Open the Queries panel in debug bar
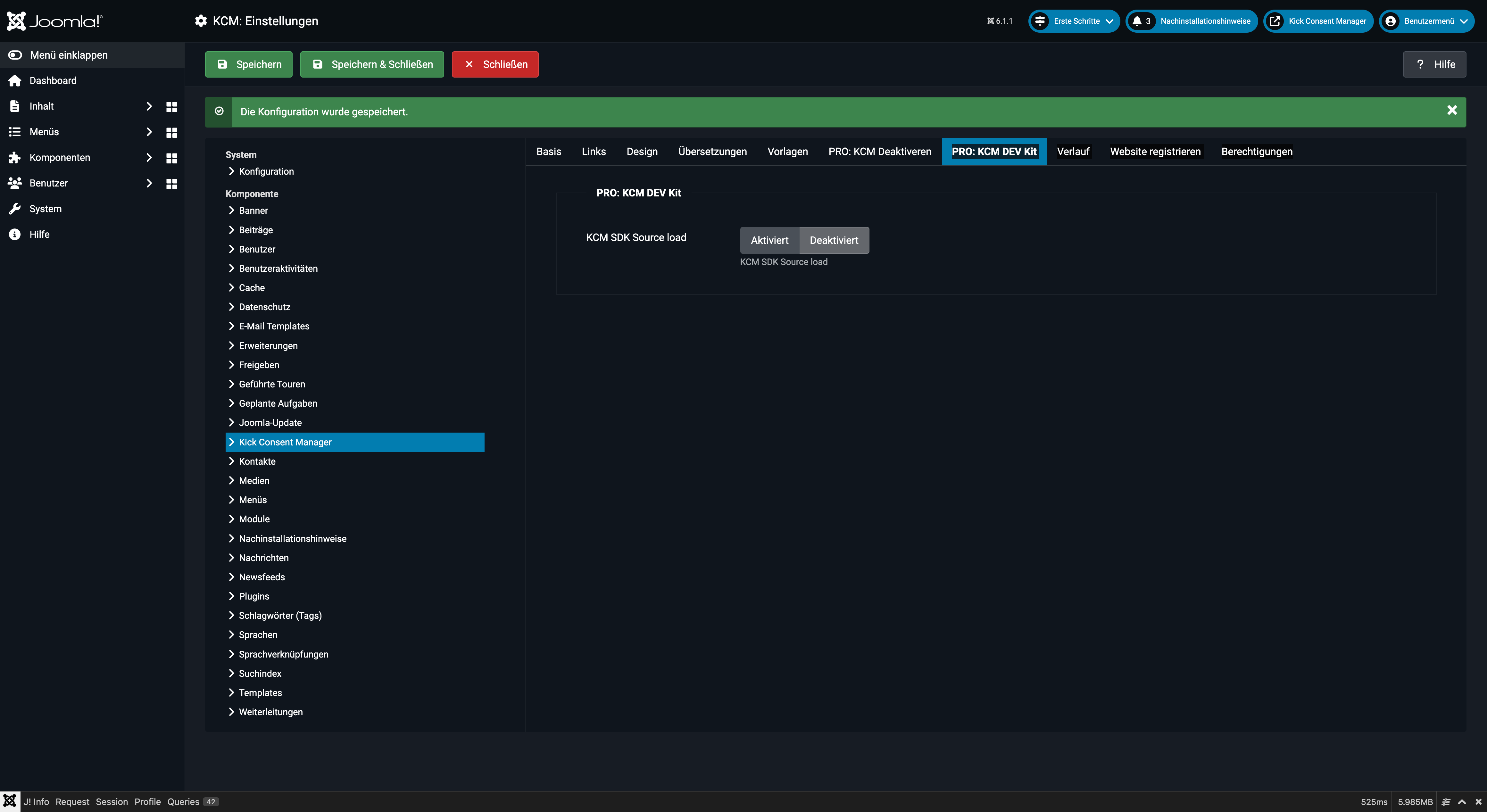 (193, 802)
